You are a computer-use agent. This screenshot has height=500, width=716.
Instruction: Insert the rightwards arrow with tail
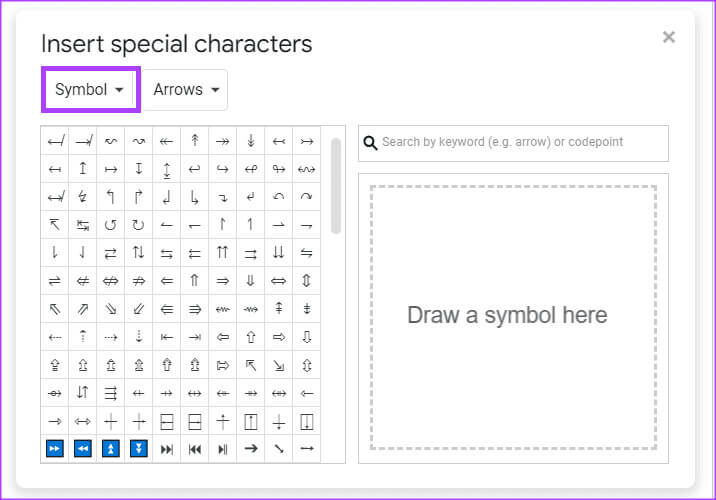[306, 141]
